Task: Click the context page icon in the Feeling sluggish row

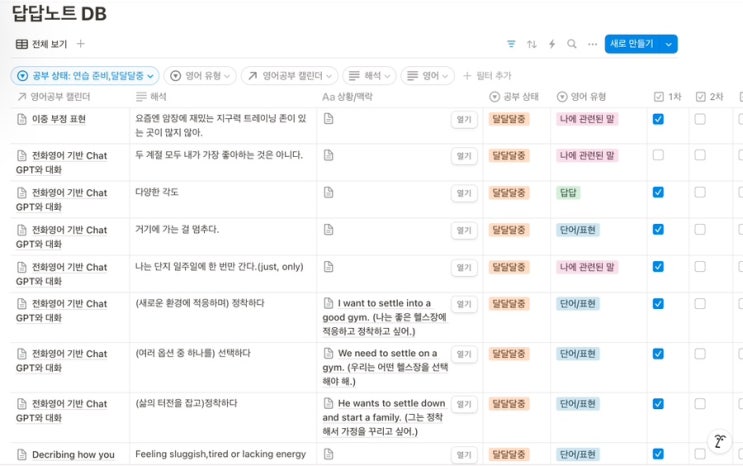Action: coord(328,454)
